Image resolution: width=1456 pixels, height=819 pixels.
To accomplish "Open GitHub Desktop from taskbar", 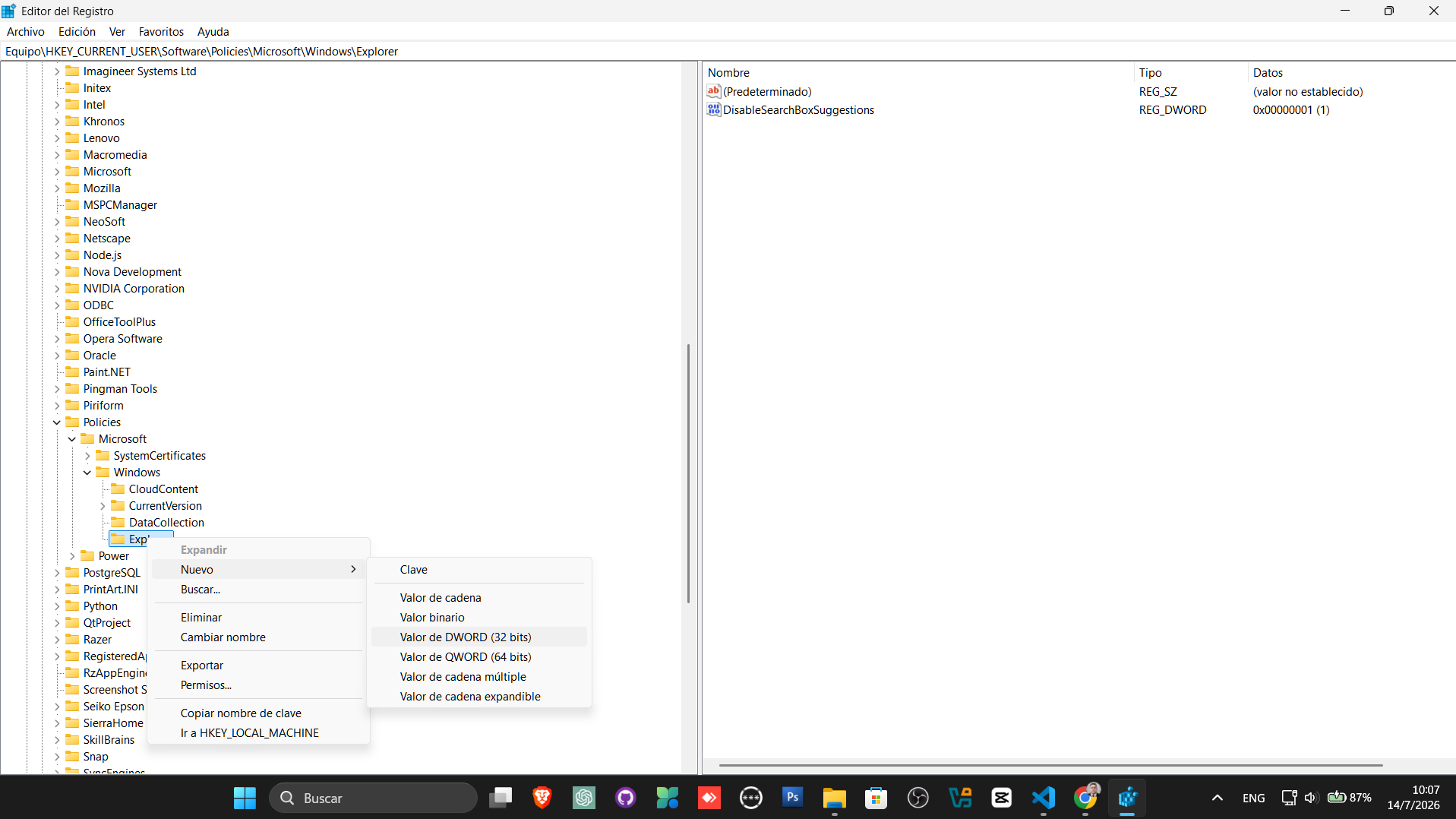I will 626,798.
